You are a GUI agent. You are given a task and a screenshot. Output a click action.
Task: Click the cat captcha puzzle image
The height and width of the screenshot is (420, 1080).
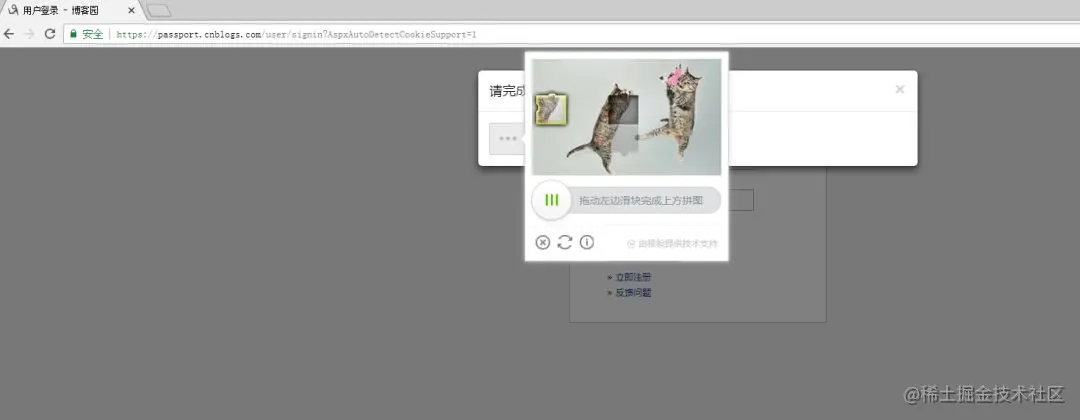[x=627, y=117]
